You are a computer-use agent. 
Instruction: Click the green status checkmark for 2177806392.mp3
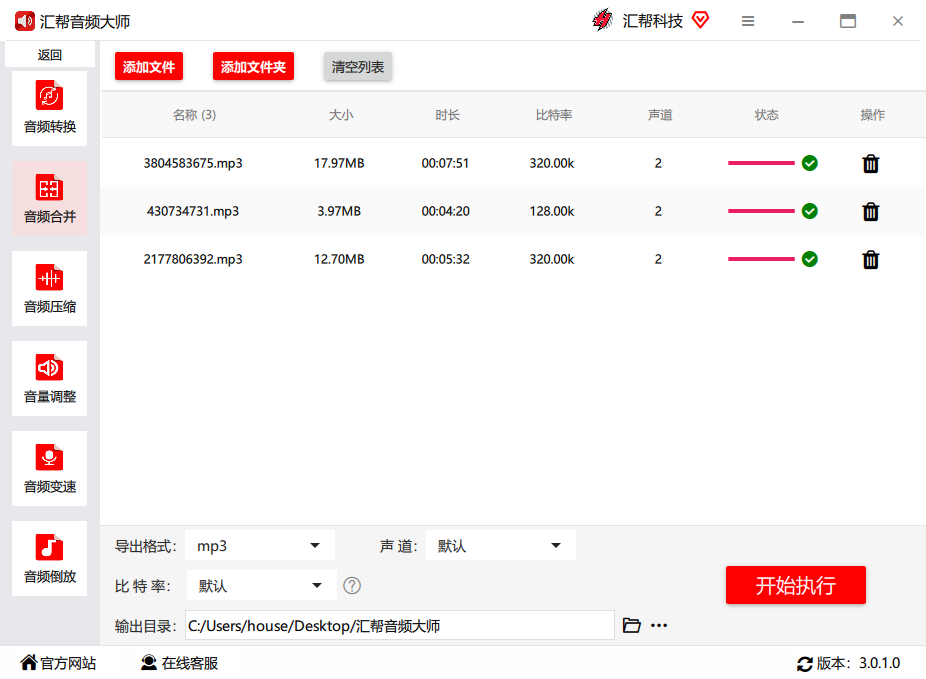point(810,259)
